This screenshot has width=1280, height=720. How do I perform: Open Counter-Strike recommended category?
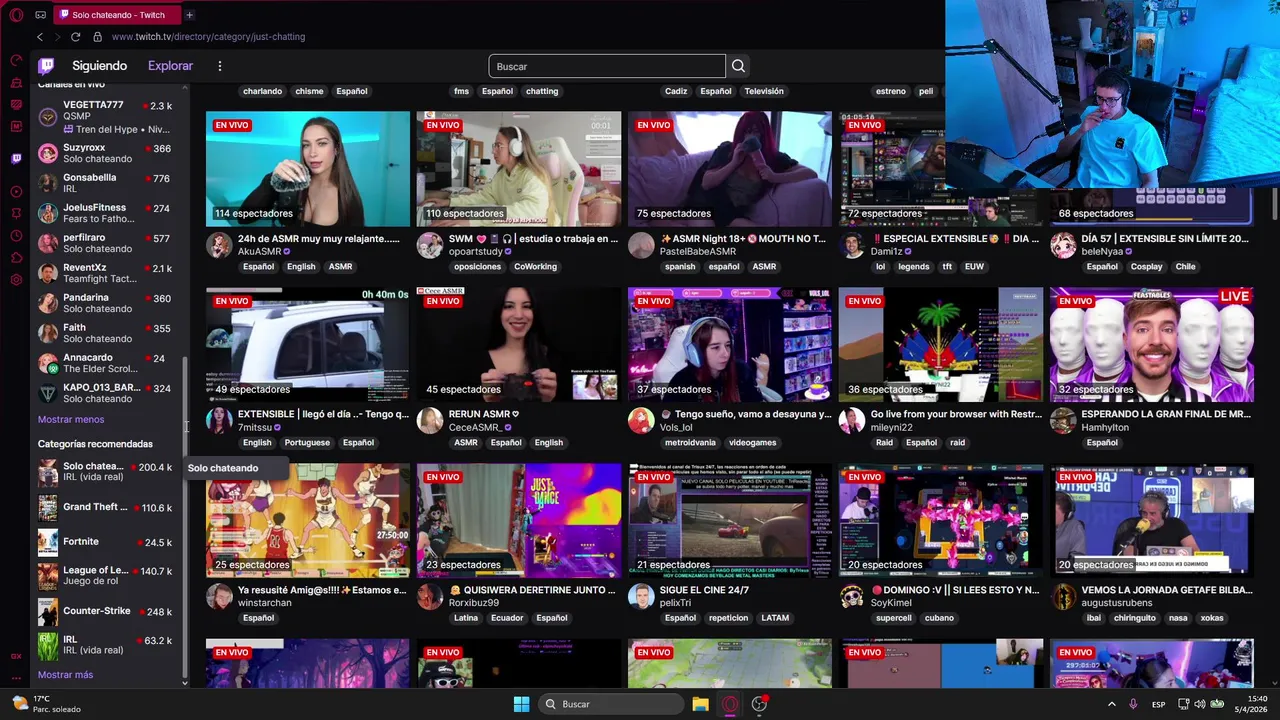(x=108, y=611)
